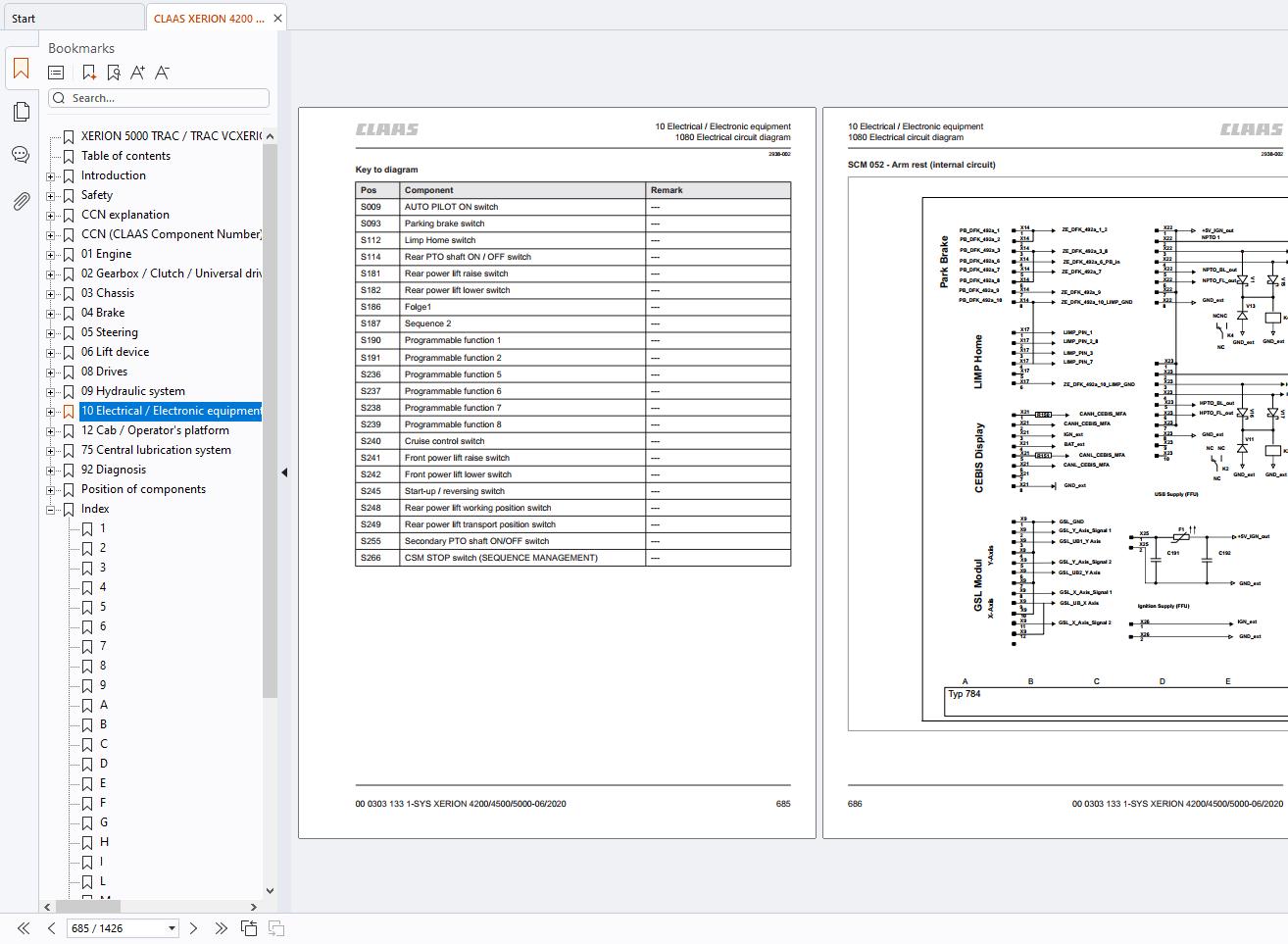
Task: Expand the 01 Engine bookmark node
Action: pyautogui.click(x=51, y=255)
